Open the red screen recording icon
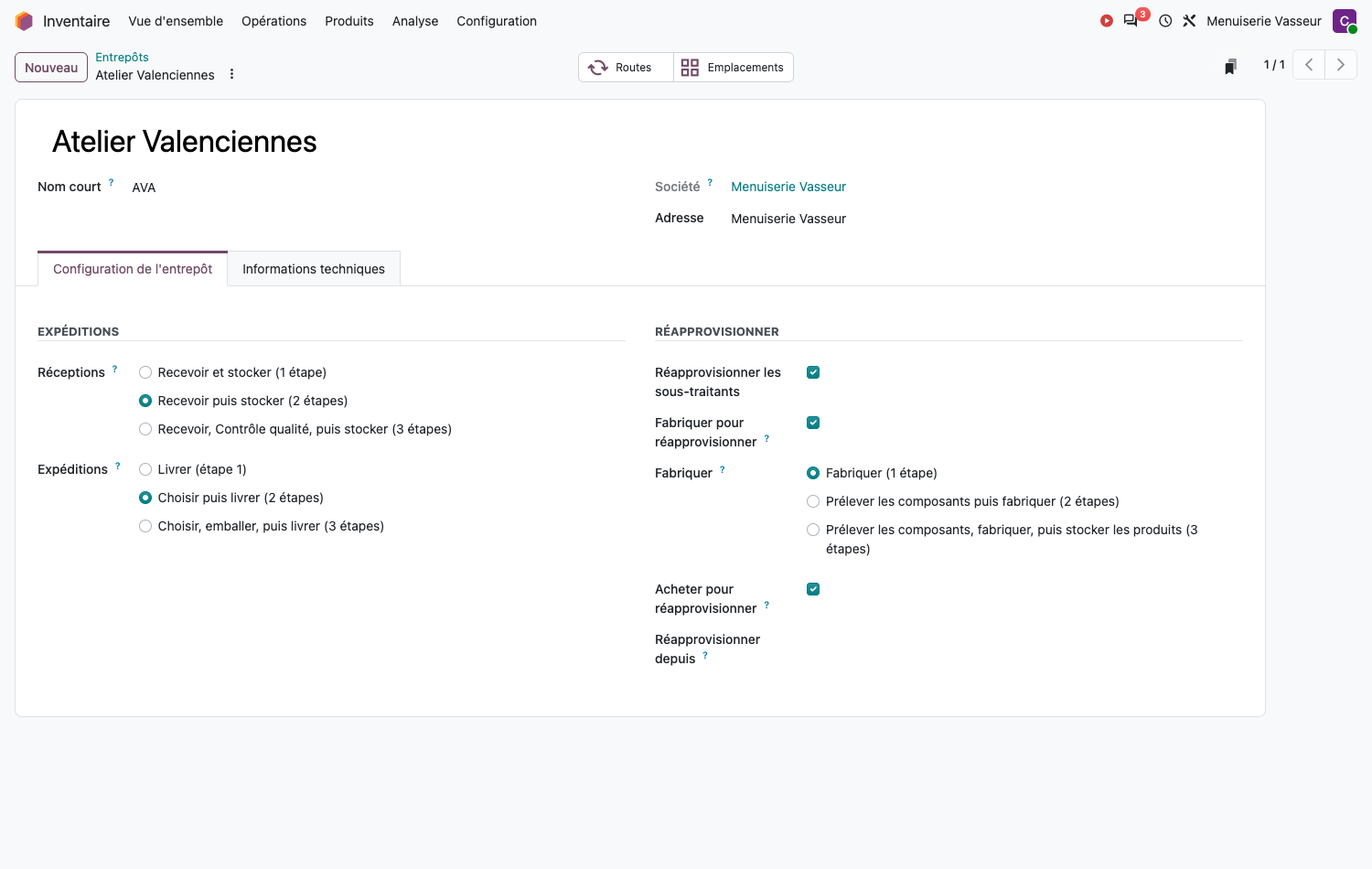Viewport: 1372px width, 869px height. [1107, 21]
